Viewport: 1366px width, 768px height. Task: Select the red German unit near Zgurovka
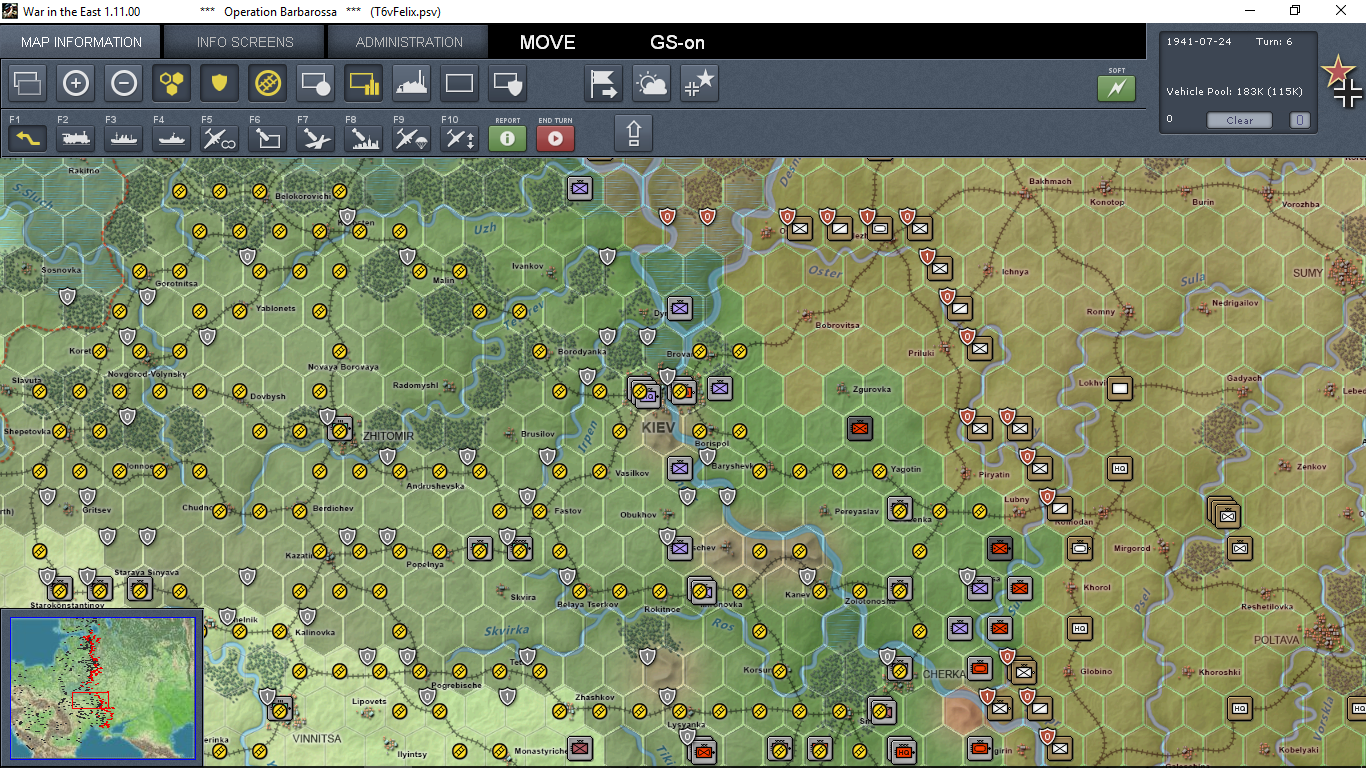[x=859, y=428]
